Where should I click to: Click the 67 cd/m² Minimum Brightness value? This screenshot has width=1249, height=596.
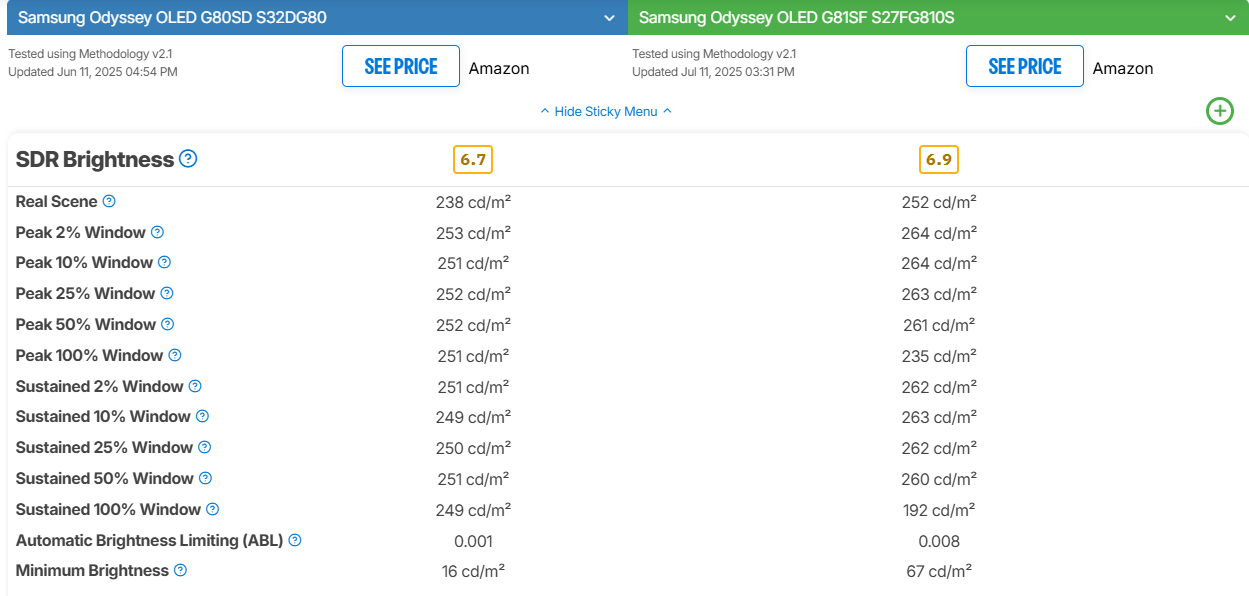click(x=939, y=571)
